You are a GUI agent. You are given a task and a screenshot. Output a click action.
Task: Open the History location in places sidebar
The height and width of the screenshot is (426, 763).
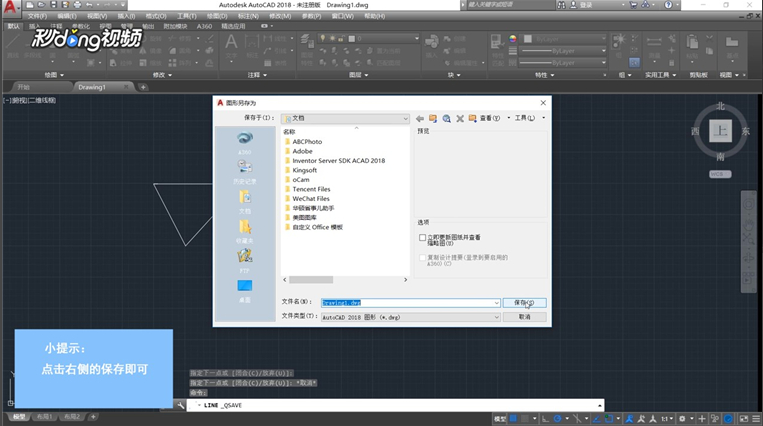pyautogui.click(x=244, y=170)
